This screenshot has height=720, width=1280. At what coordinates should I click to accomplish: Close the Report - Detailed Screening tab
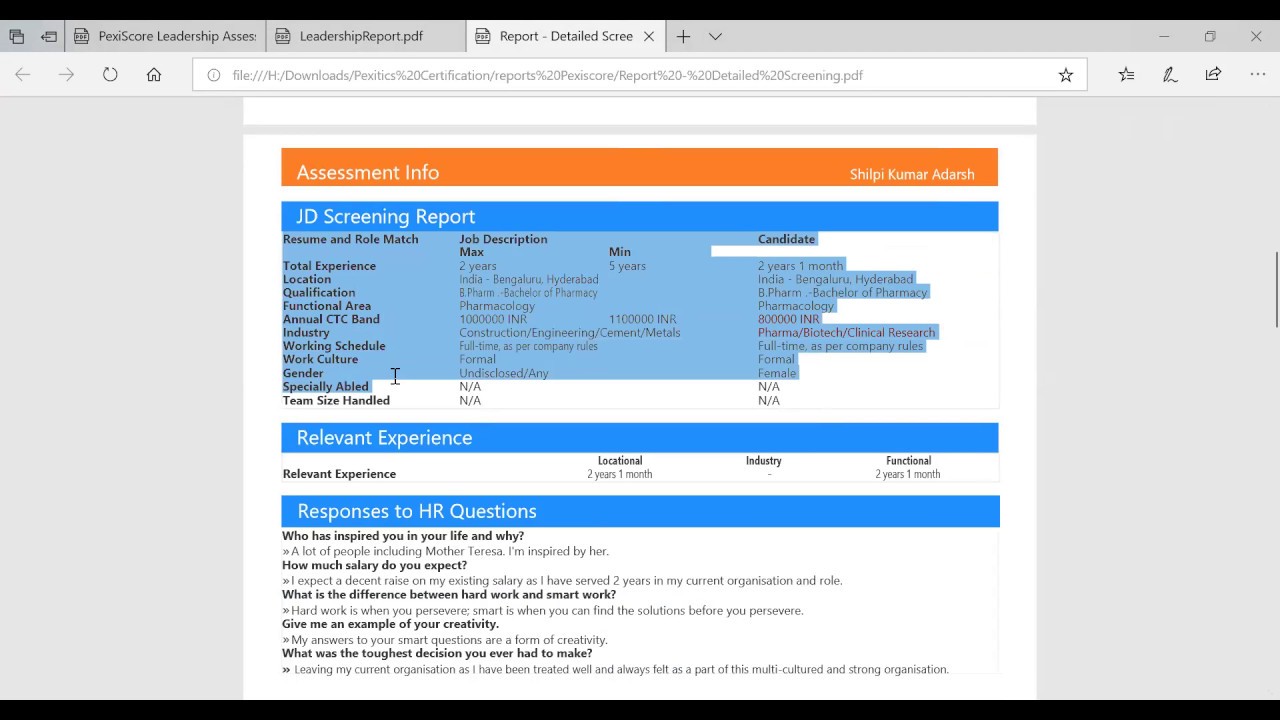point(648,36)
